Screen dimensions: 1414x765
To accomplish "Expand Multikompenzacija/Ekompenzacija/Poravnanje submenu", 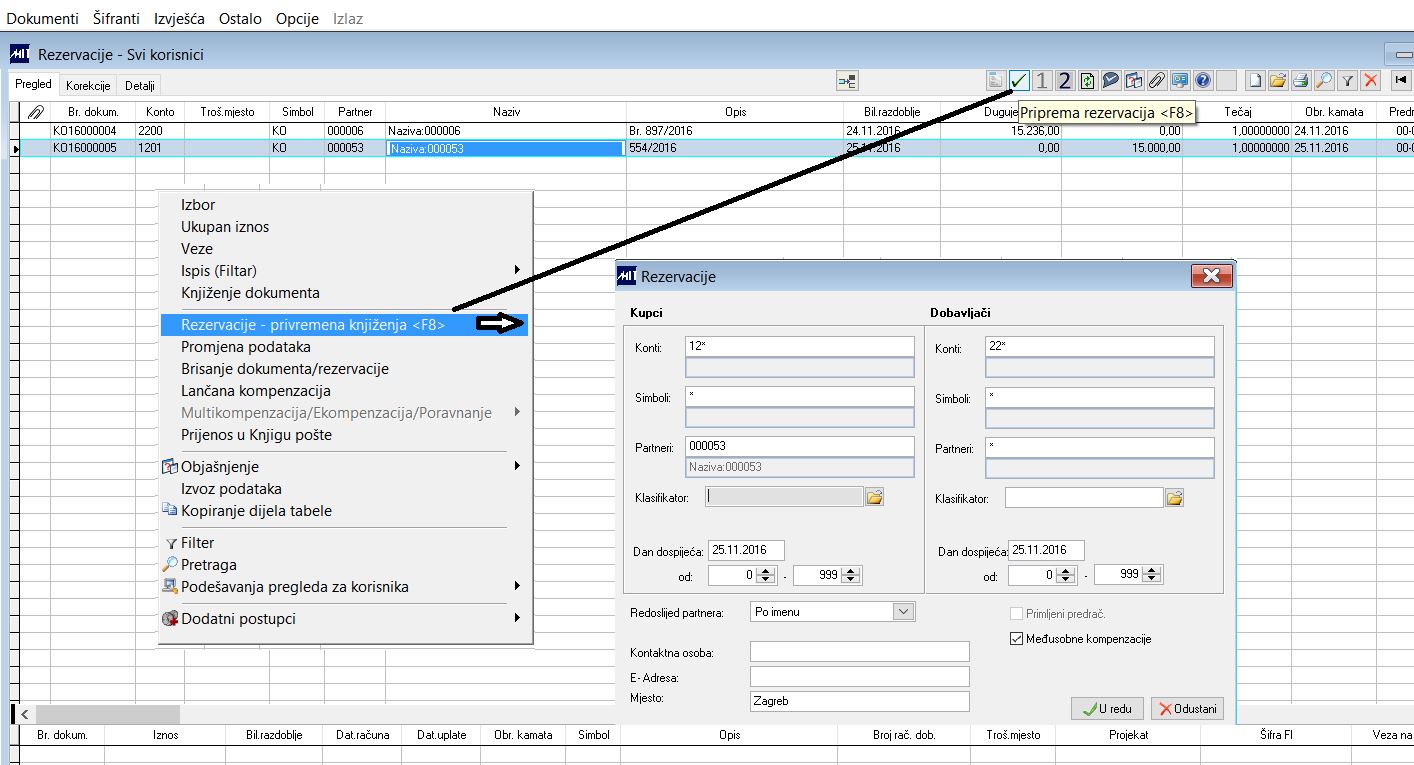I will (x=517, y=412).
